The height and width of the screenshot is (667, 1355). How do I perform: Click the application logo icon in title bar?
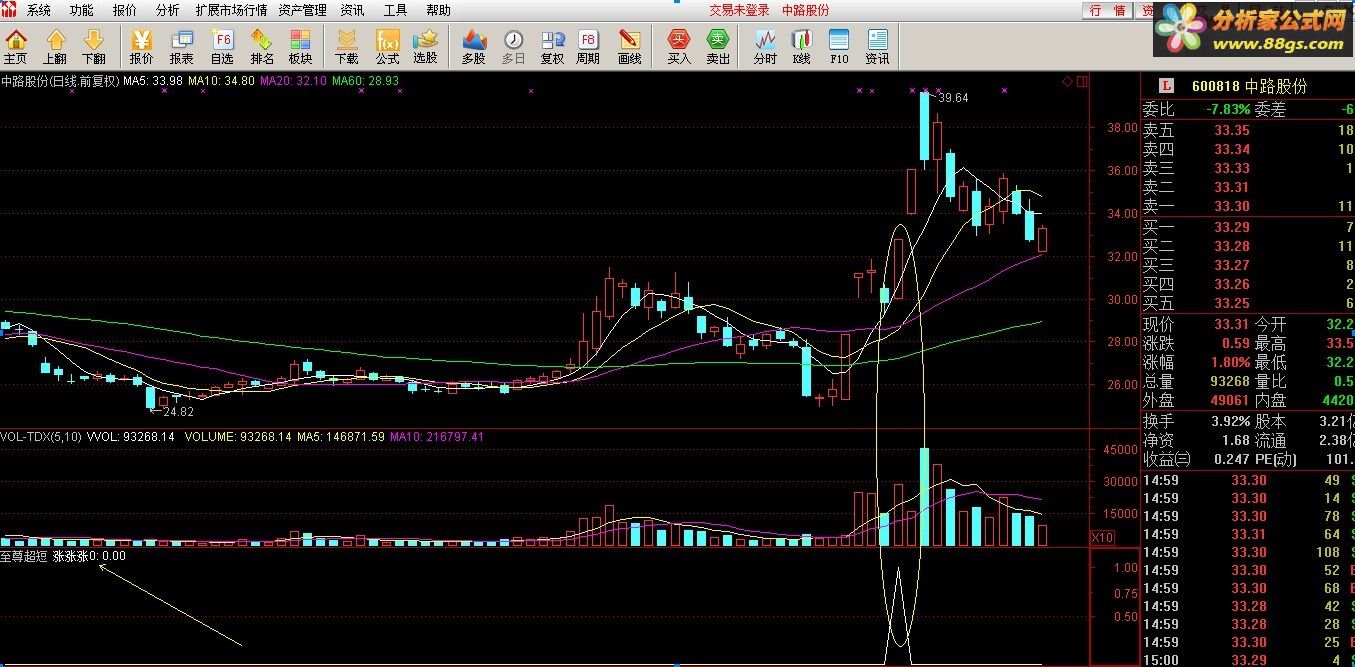point(10,10)
